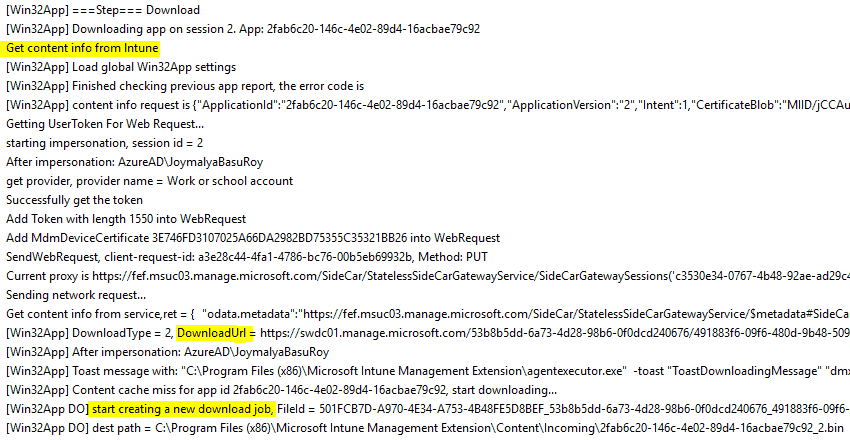Click 'starting impersonation, session id = 2'
Screen dimensions: 850x440
(105, 143)
